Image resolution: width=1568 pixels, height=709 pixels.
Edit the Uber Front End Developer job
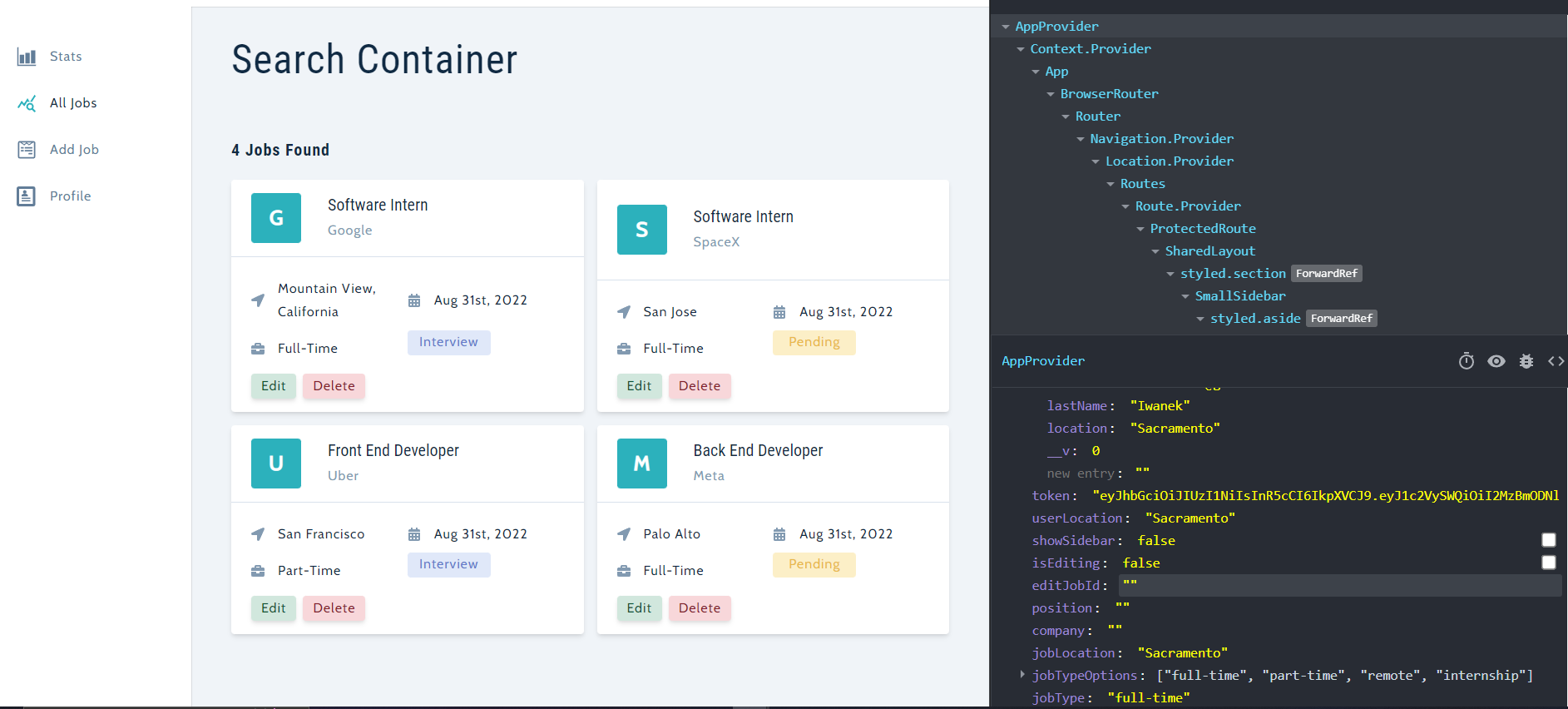274,608
